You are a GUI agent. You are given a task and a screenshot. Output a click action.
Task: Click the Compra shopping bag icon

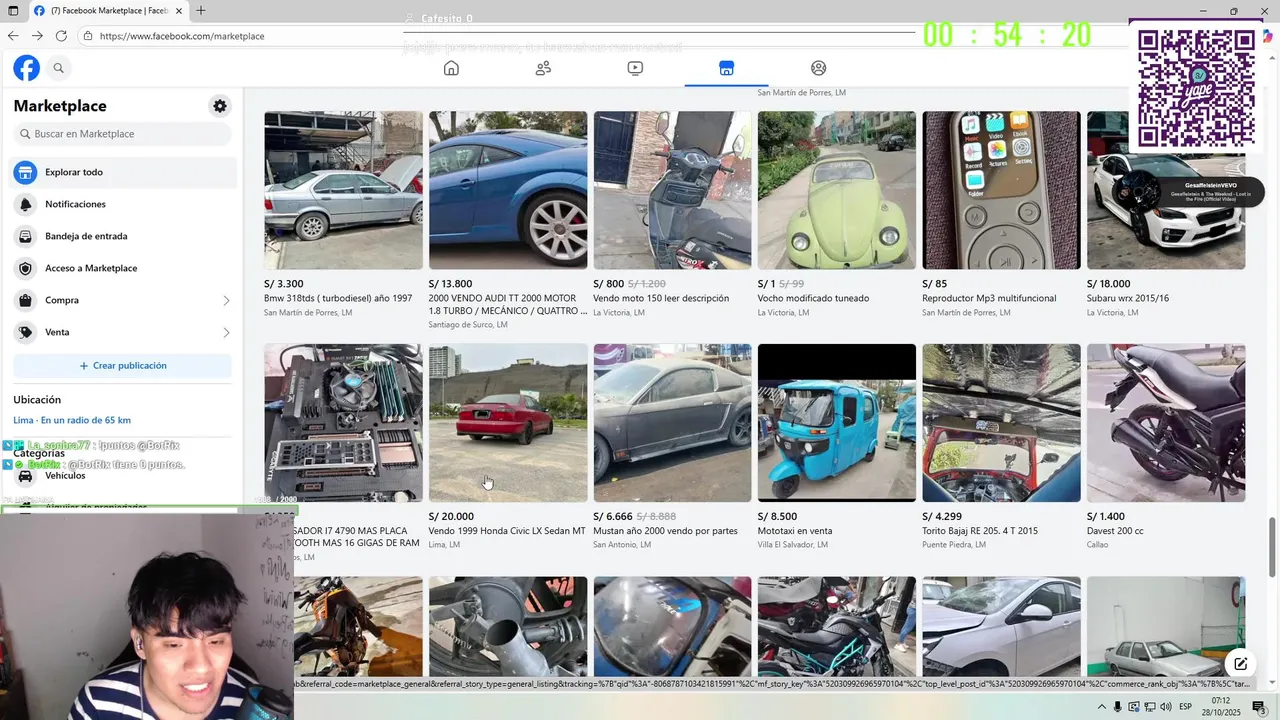point(25,300)
